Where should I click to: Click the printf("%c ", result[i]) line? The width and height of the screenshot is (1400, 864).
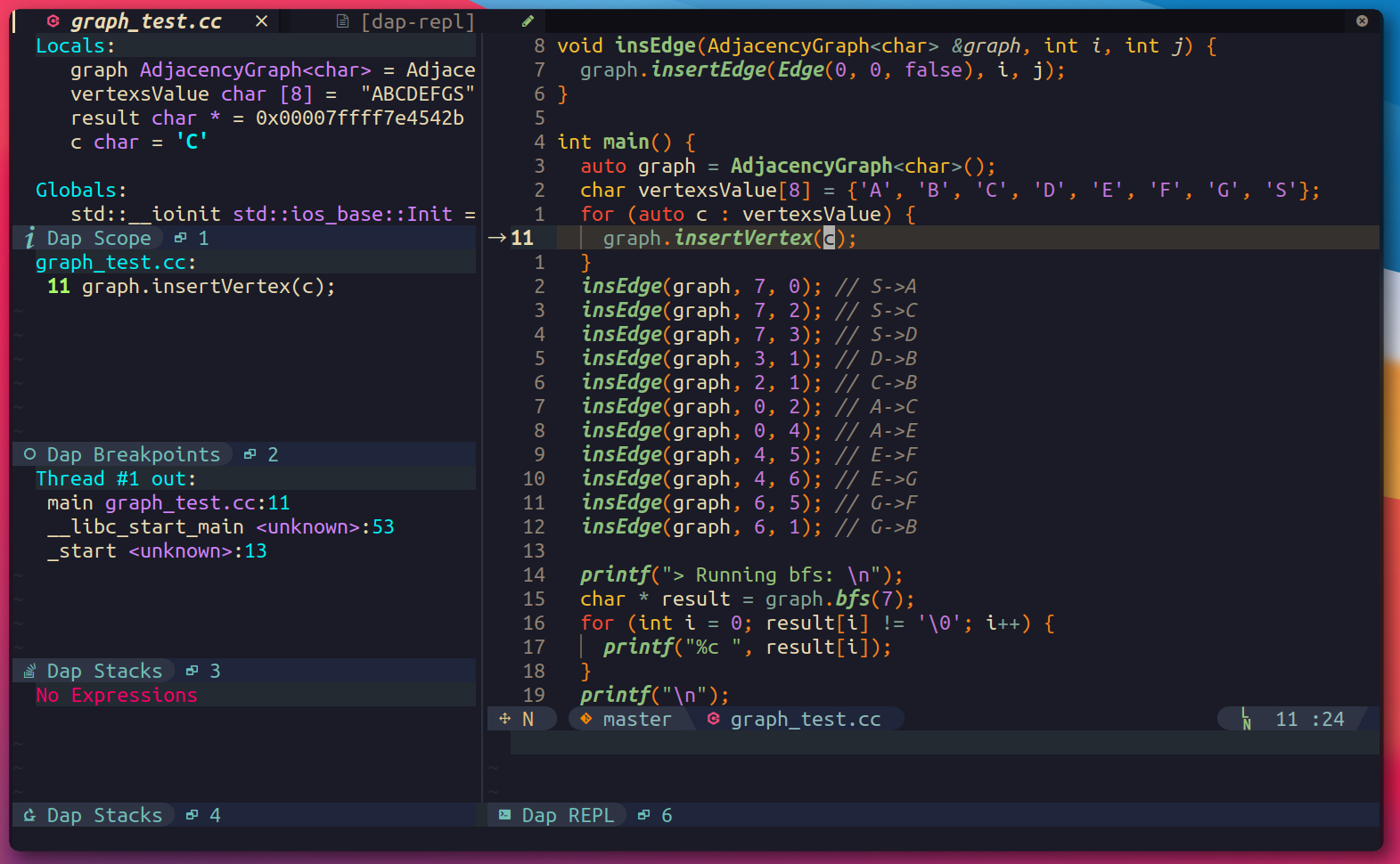(x=748, y=647)
